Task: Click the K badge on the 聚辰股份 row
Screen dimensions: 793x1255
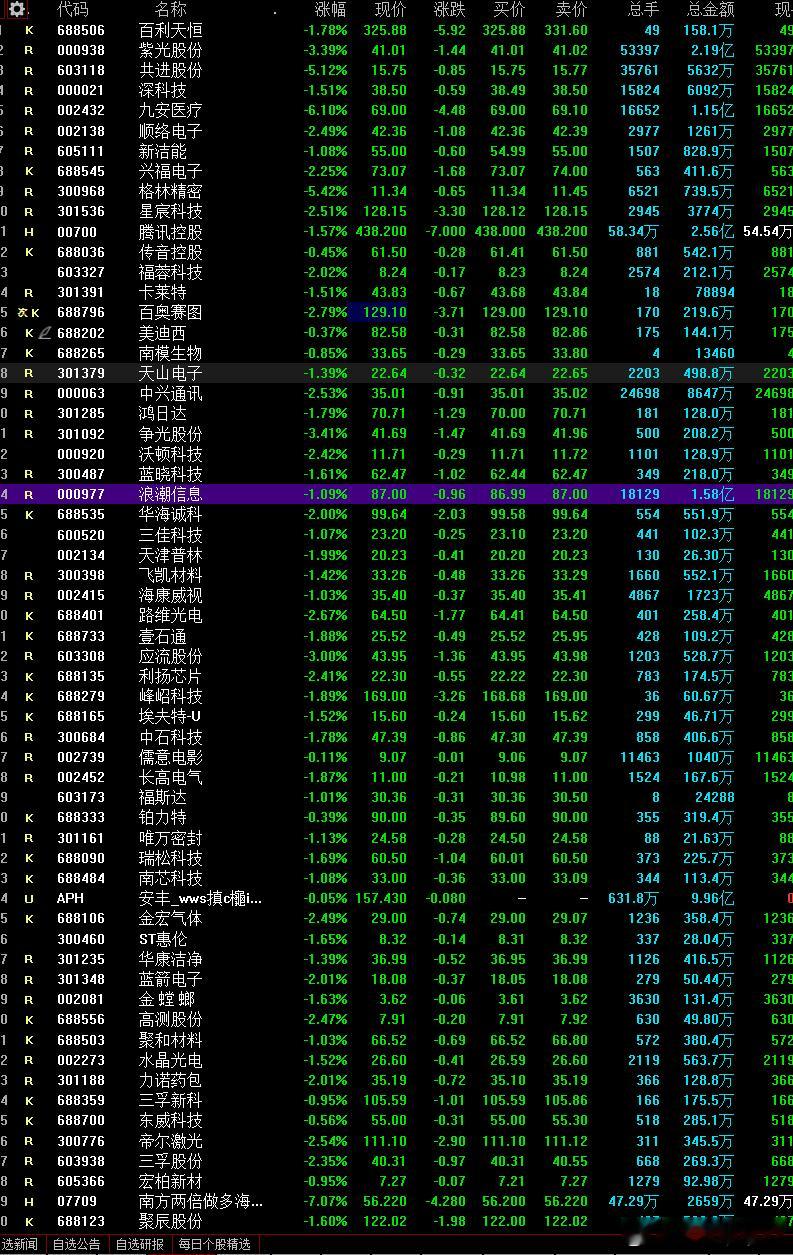Action: tap(29, 1222)
